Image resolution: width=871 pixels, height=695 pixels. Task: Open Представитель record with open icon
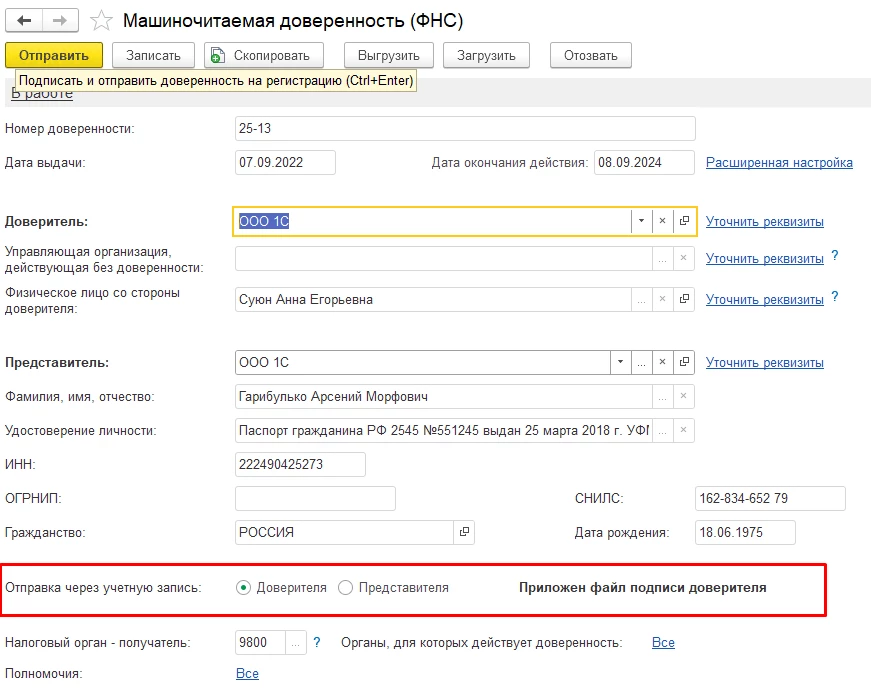685,362
